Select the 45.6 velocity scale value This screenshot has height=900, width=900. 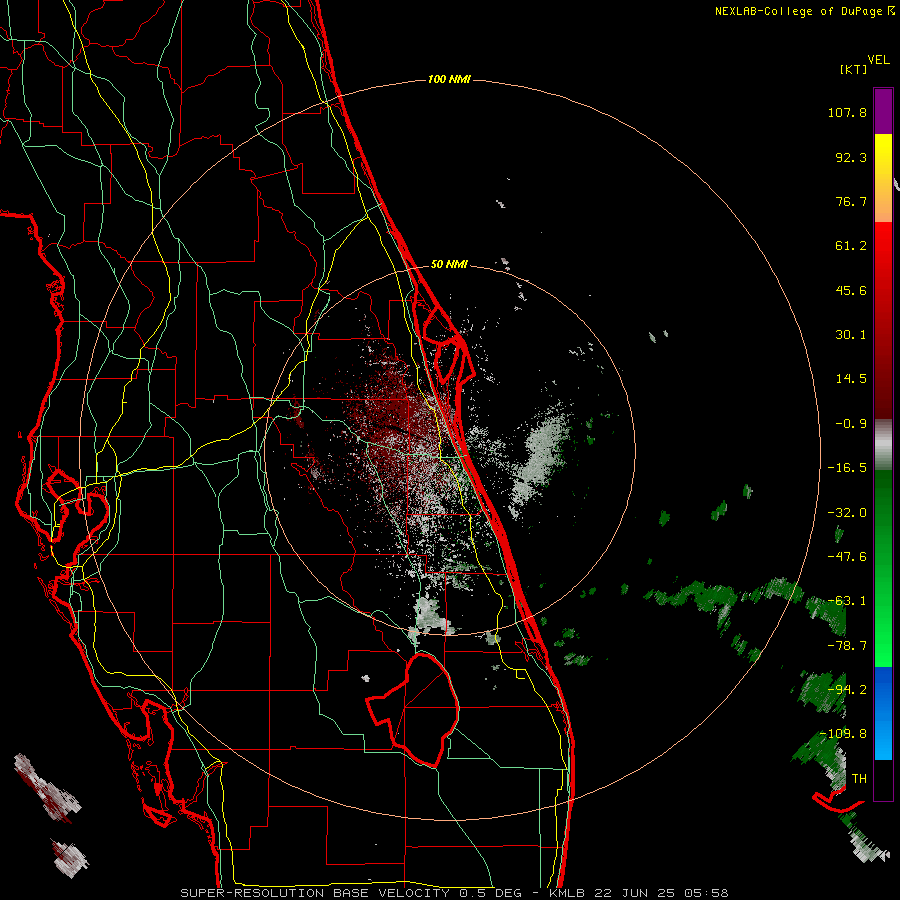point(851,290)
